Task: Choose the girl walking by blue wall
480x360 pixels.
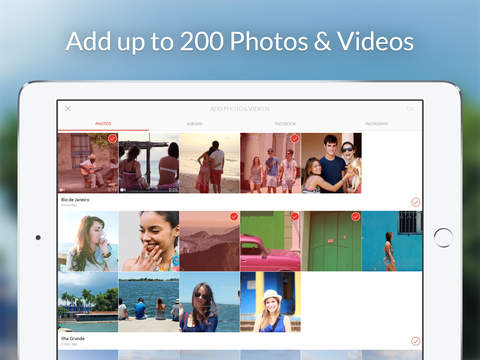Action: [392, 241]
